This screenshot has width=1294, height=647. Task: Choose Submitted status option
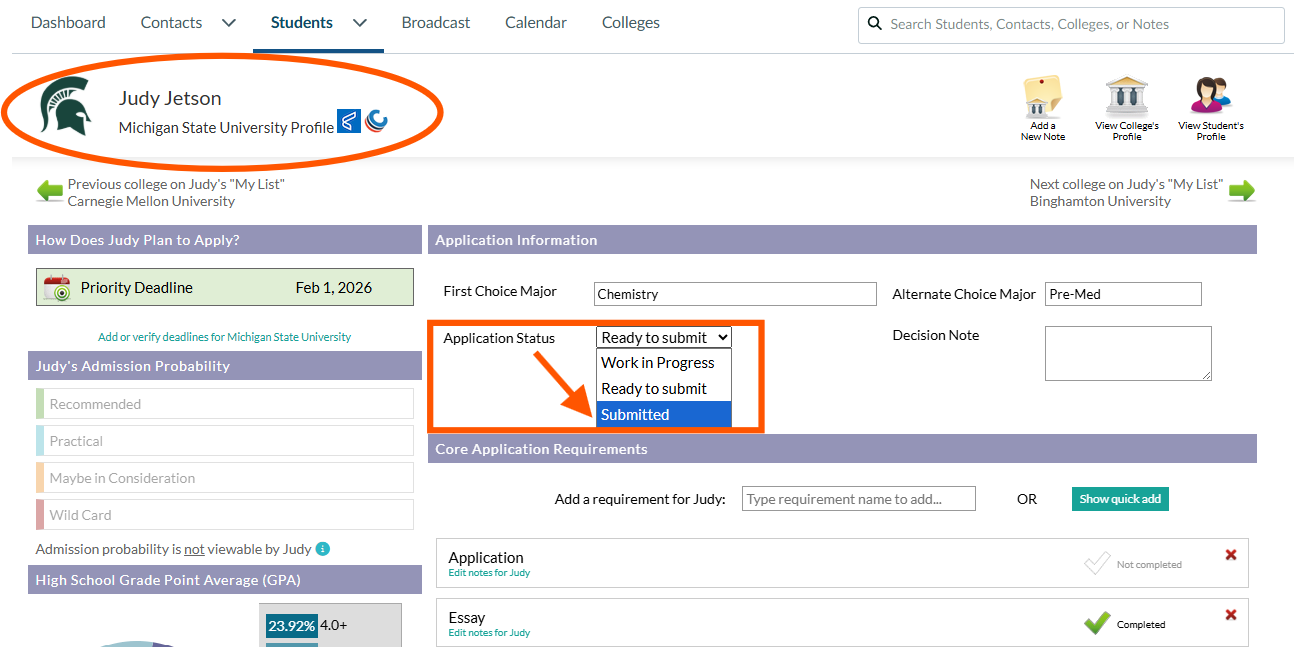(664, 415)
